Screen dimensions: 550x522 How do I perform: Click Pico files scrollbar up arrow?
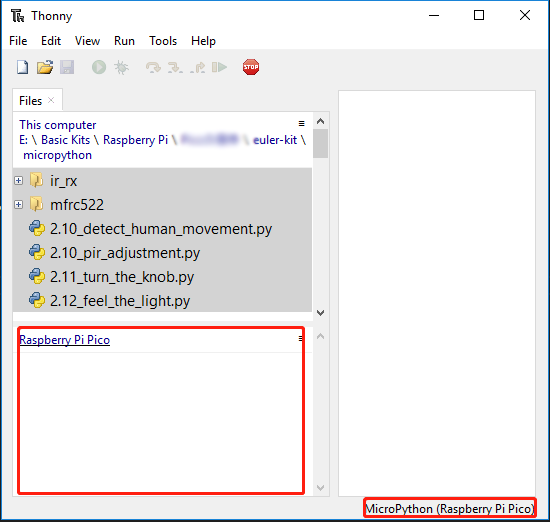point(320,336)
